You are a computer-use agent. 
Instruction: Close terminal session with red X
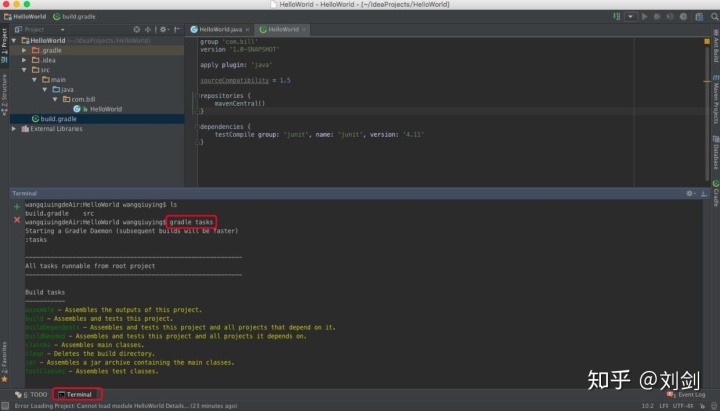pyautogui.click(x=17, y=220)
